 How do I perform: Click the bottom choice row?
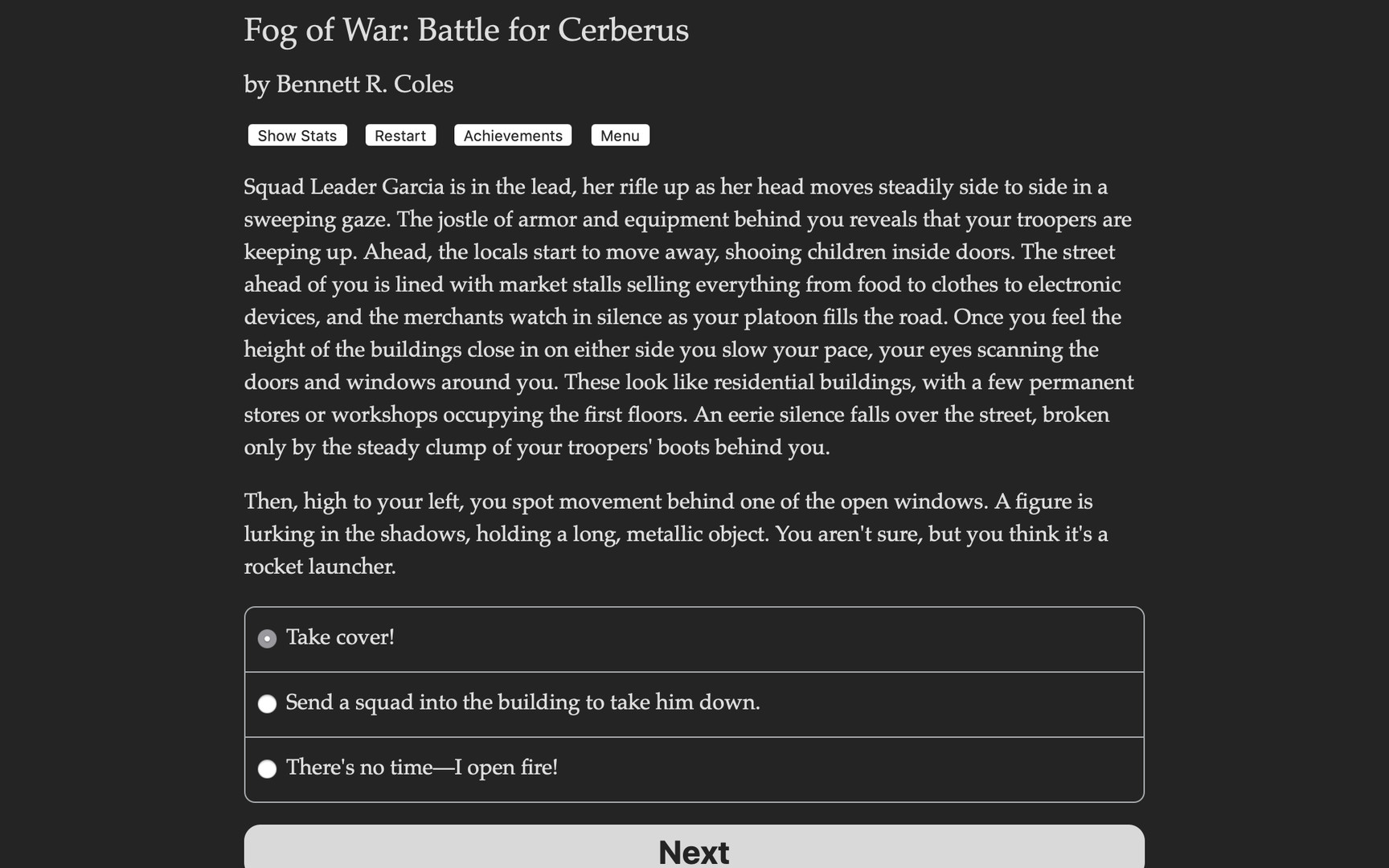coord(694,768)
